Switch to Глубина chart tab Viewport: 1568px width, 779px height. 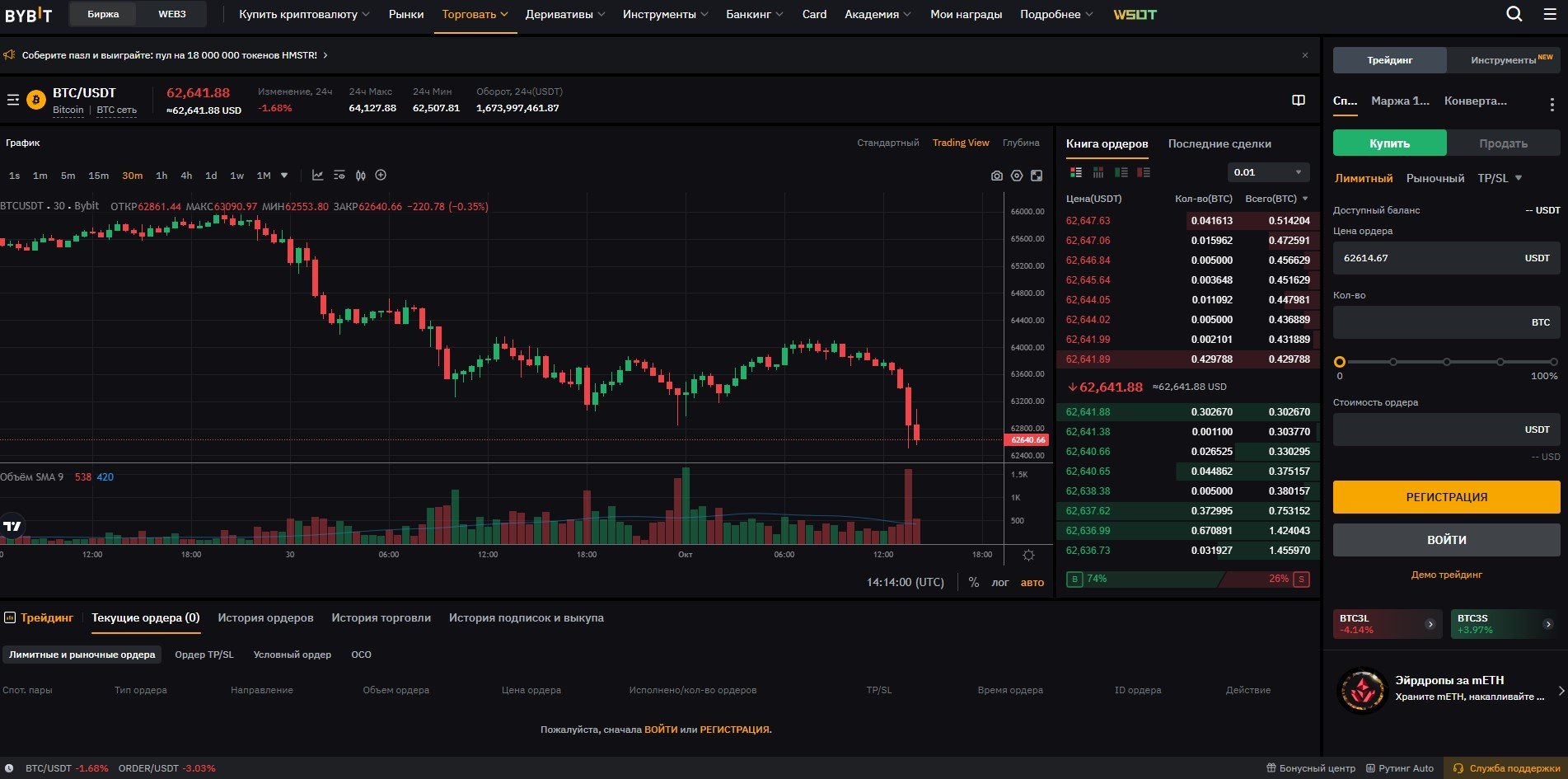point(1021,143)
